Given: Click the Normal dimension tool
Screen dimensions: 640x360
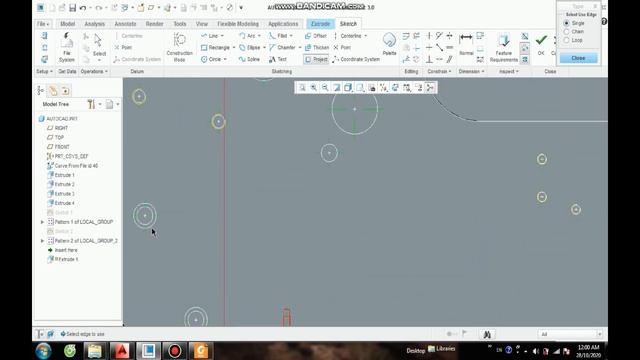Looking at the screenshot, I should (x=466, y=44).
